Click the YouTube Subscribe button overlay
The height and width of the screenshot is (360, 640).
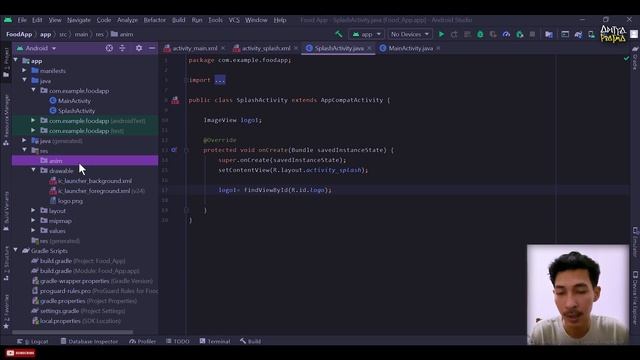point(20,353)
